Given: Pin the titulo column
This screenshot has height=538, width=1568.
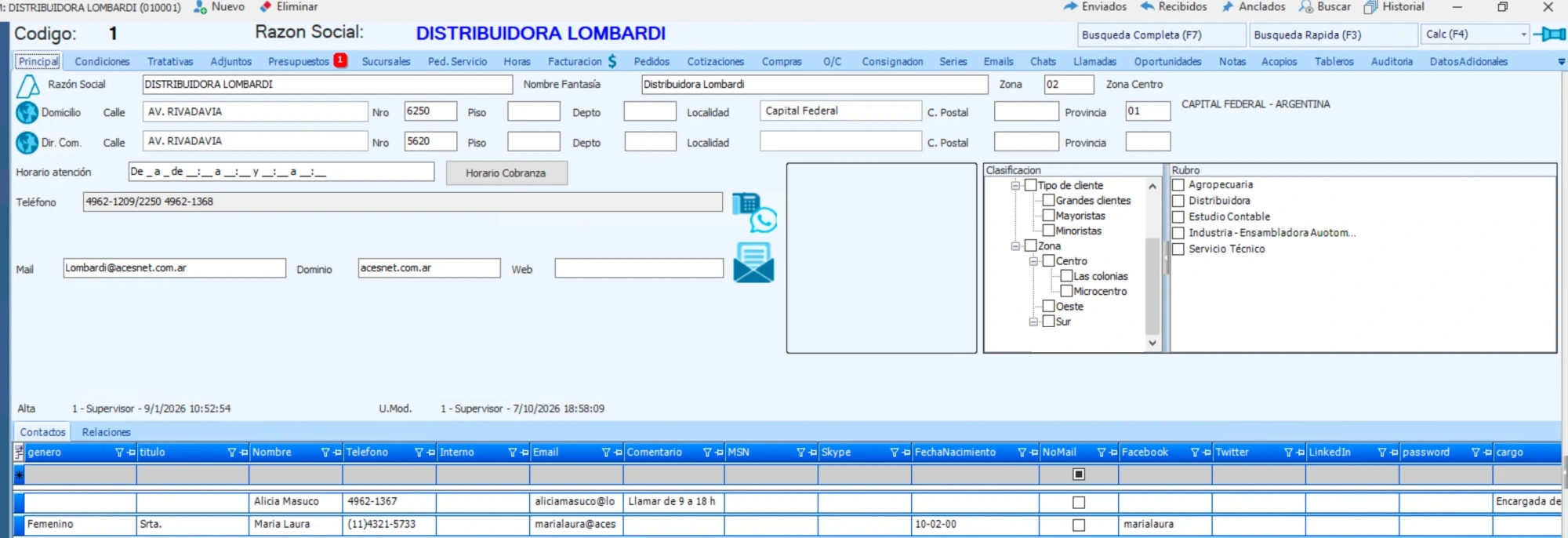Looking at the screenshot, I should coord(244,453).
